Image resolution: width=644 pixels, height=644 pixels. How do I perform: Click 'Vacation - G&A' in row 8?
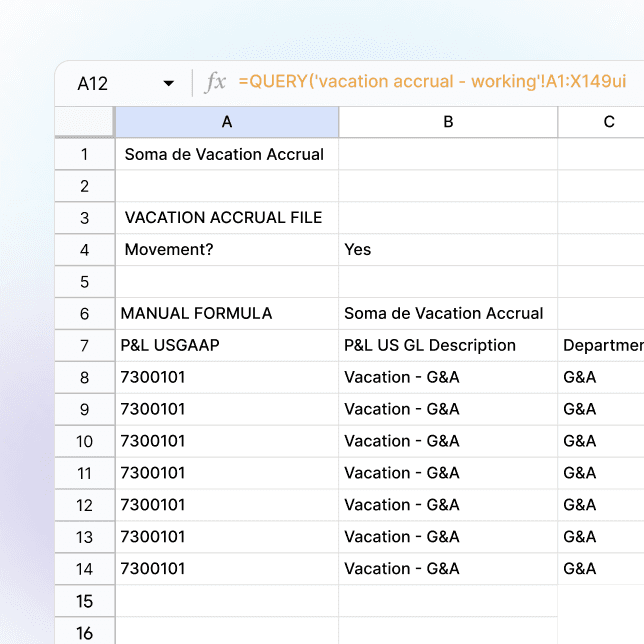click(x=448, y=377)
